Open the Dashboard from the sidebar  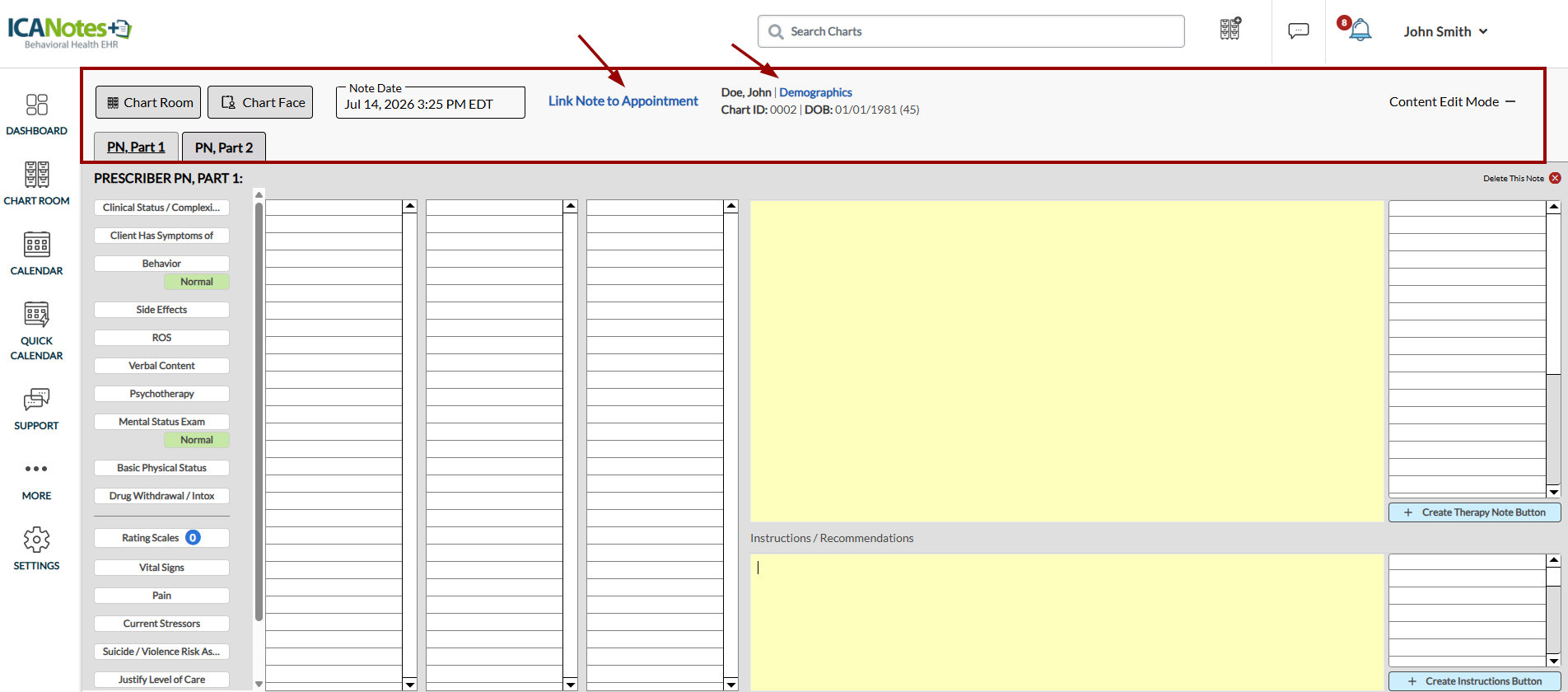36,115
